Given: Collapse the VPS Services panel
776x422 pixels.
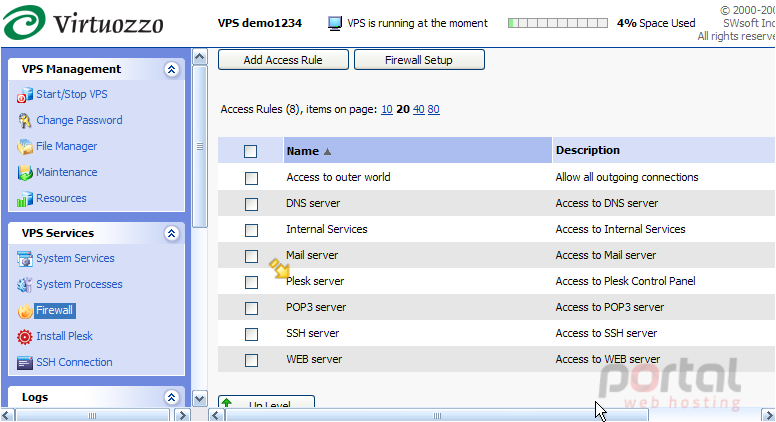Looking at the screenshot, I should pyautogui.click(x=171, y=233).
